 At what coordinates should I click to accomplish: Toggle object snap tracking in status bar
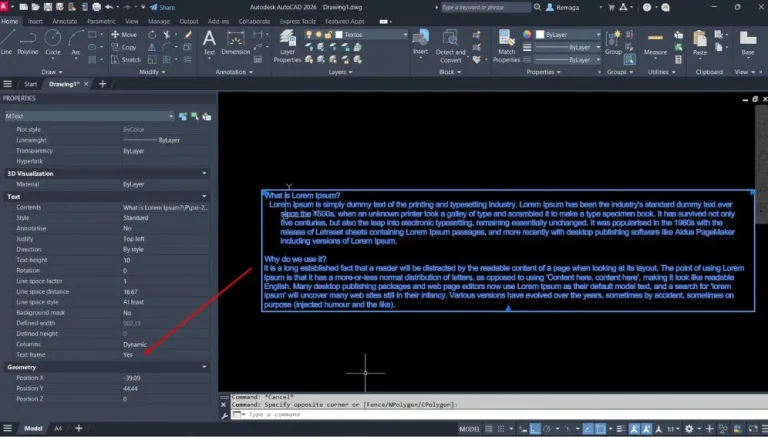tap(588, 429)
